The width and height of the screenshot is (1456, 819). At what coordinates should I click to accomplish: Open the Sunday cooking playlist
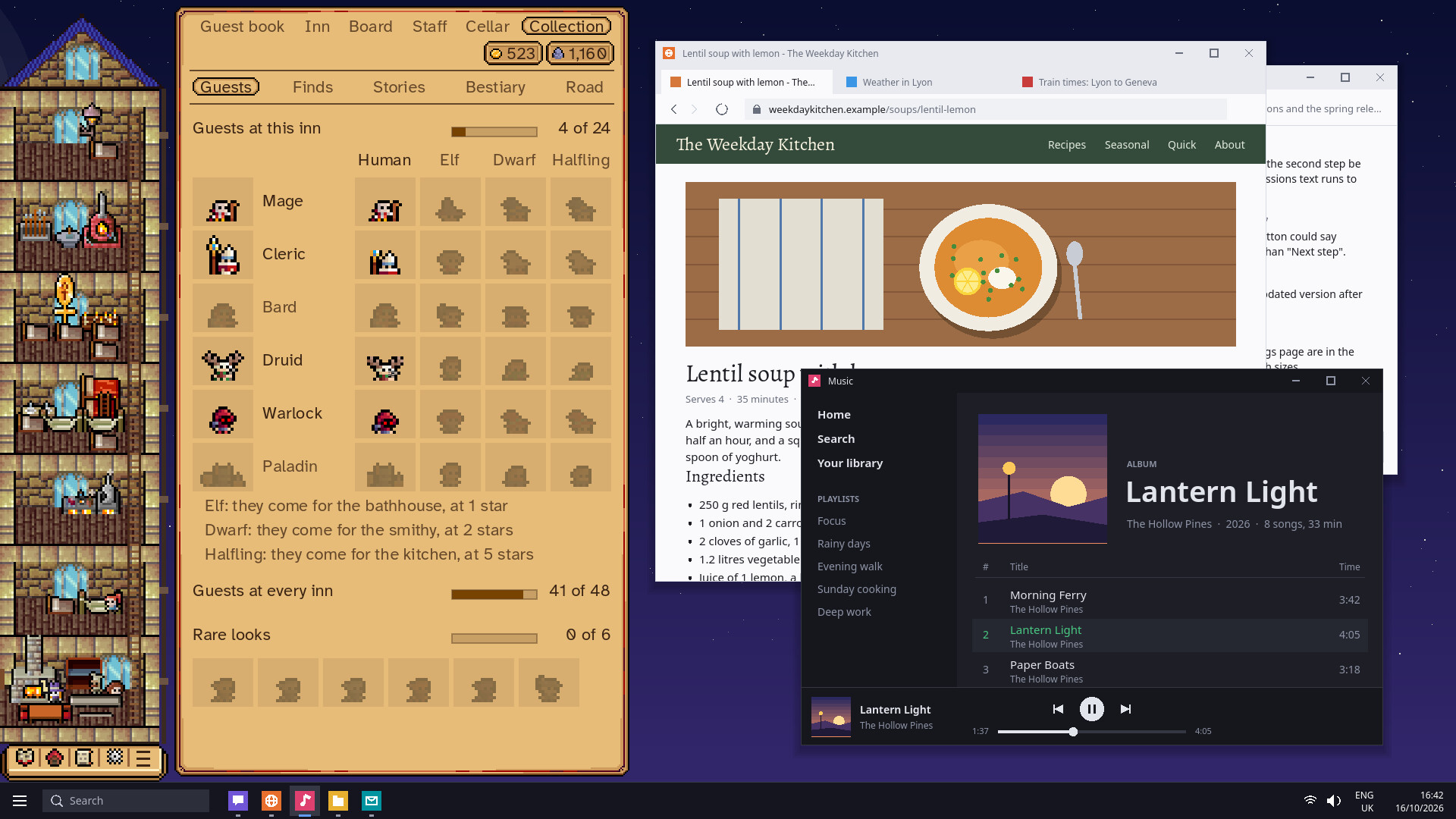pos(856,589)
